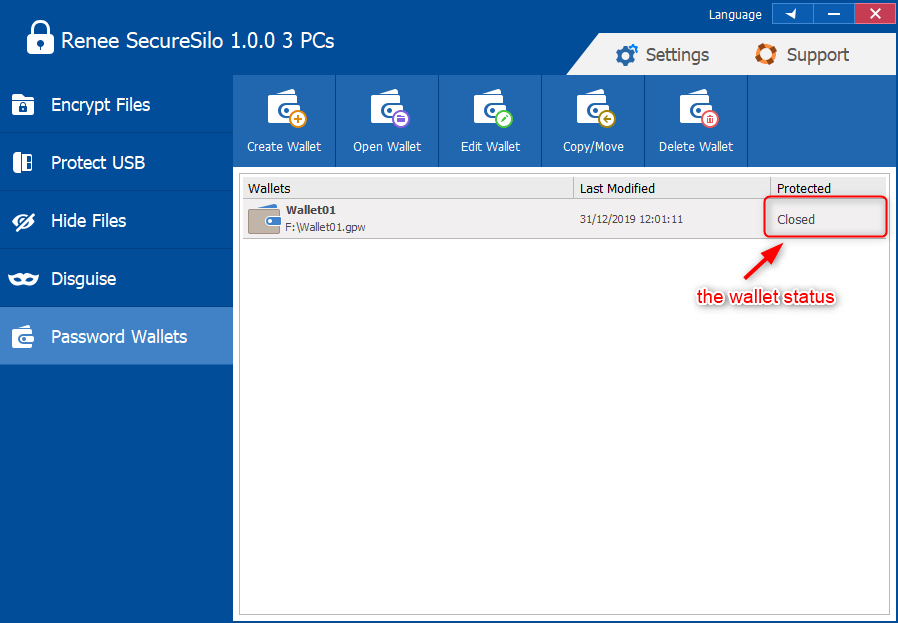Image resolution: width=898 pixels, height=623 pixels.
Task: Click the Edit Wallet toolbar icon
Action: (490, 109)
